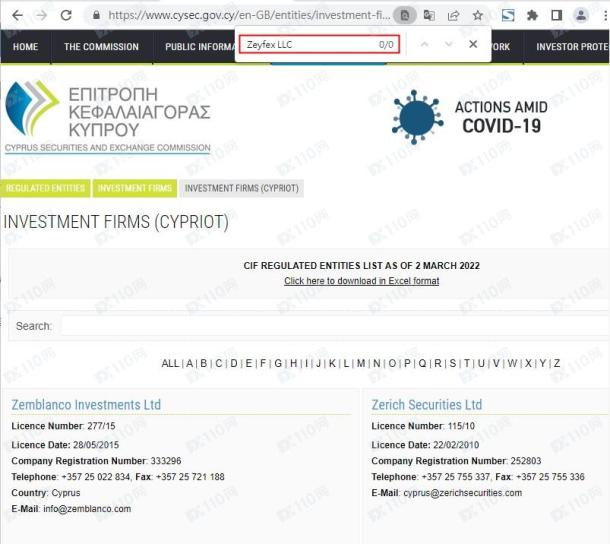The image size is (610, 544).
Task: Click the Cyprus Securities and Exchange Commission logo
Action: pyautogui.click(x=107, y=117)
